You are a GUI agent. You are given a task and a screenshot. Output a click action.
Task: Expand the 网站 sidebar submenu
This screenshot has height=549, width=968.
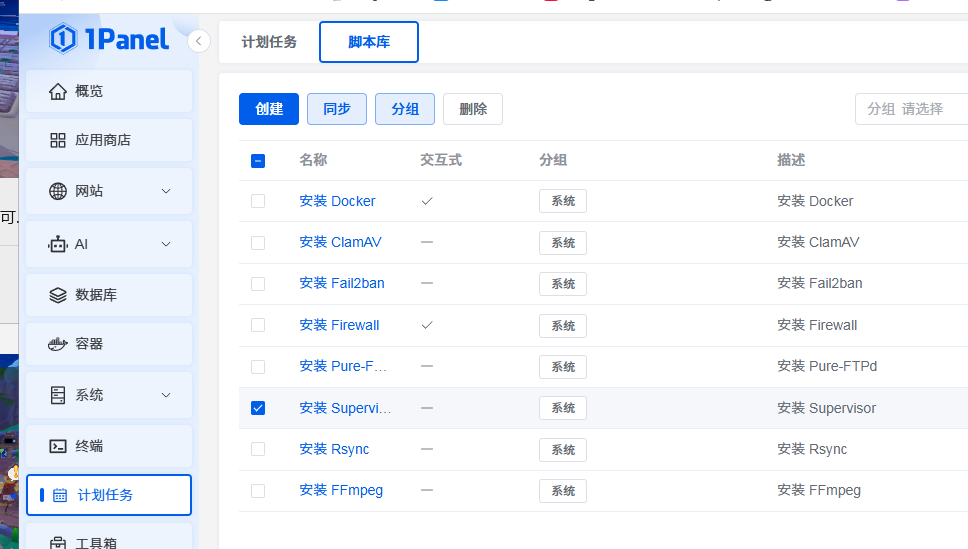click(x=166, y=191)
